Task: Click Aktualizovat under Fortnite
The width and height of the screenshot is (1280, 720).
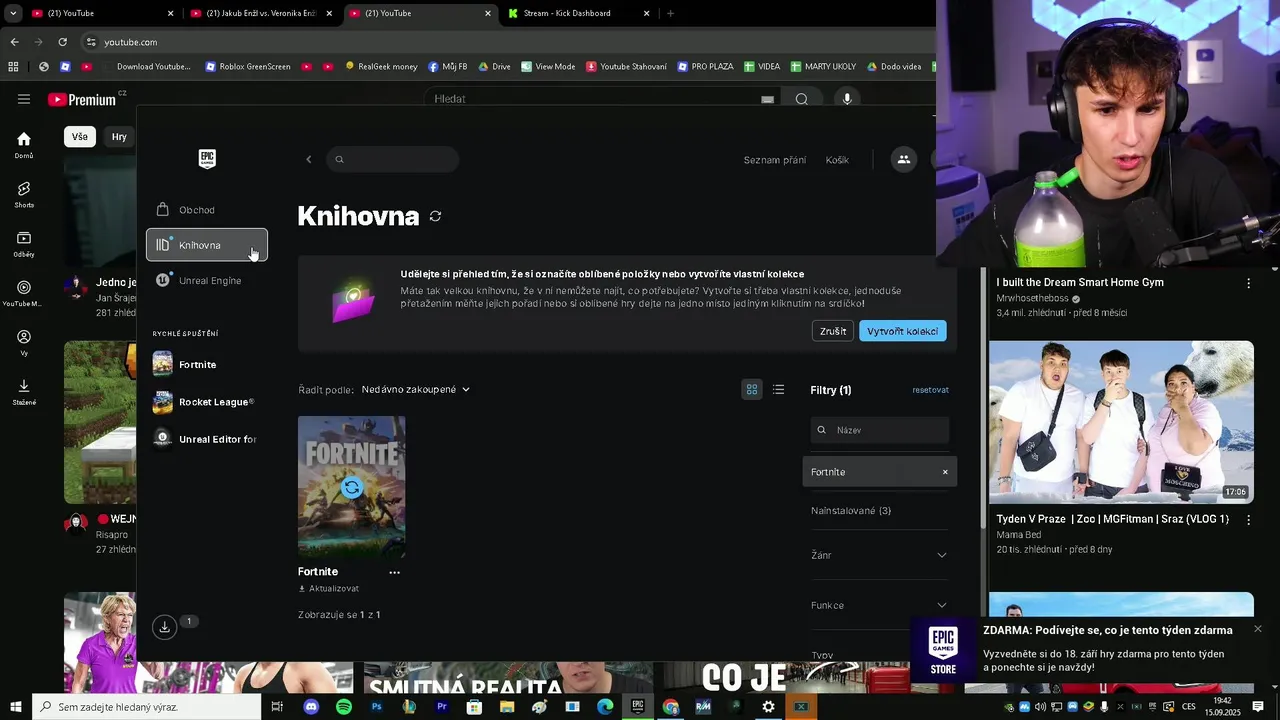Action: (328, 589)
